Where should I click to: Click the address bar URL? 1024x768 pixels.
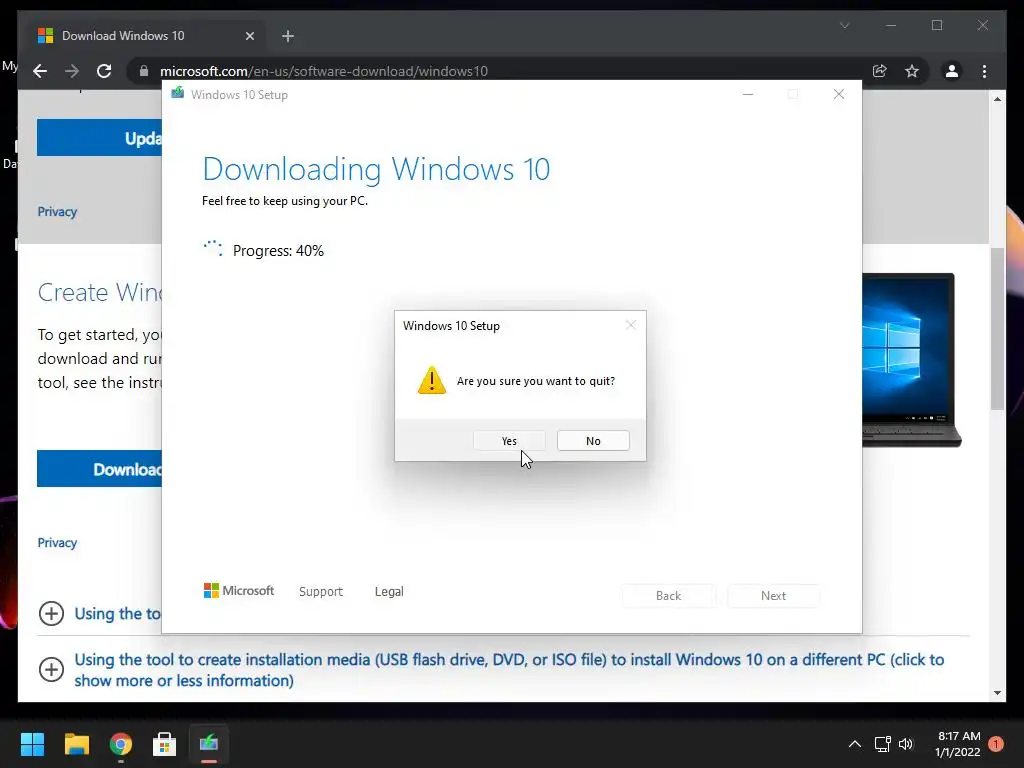click(x=323, y=71)
